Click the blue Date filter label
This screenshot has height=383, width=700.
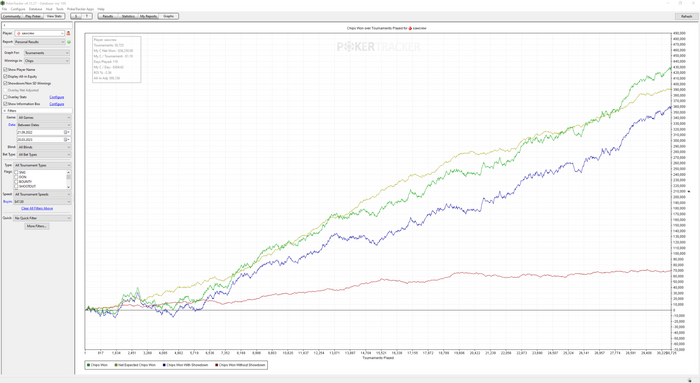coord(12,125)
